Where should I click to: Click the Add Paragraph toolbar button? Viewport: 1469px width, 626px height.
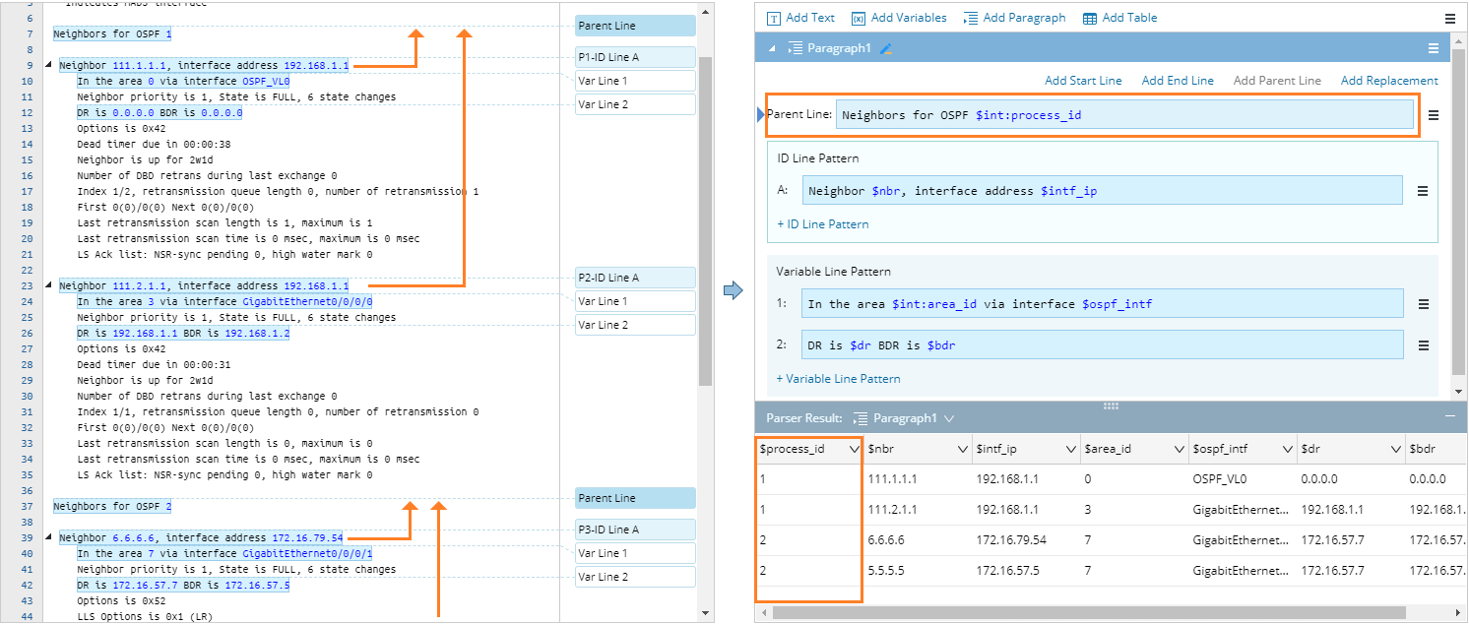point(1014,18)
